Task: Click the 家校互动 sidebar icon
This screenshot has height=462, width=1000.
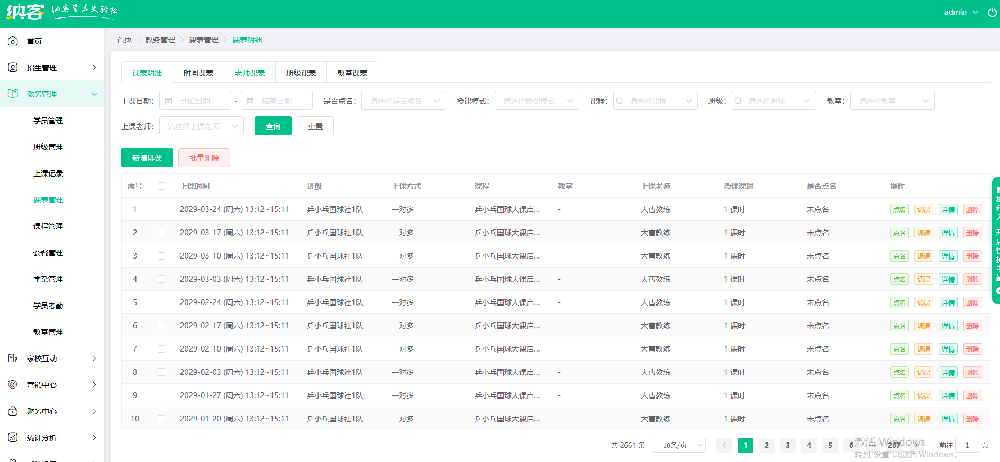Action: [12, 358]
